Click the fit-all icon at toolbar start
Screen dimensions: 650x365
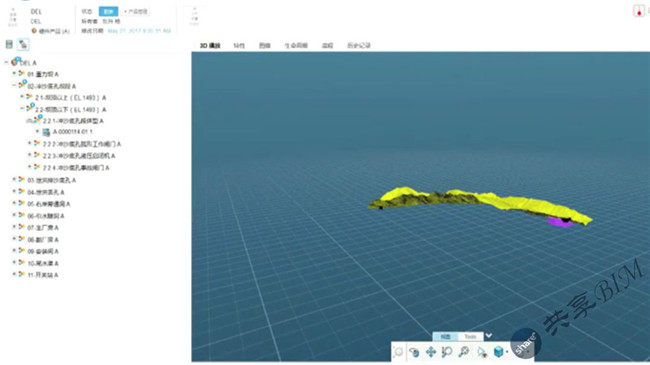398,352
